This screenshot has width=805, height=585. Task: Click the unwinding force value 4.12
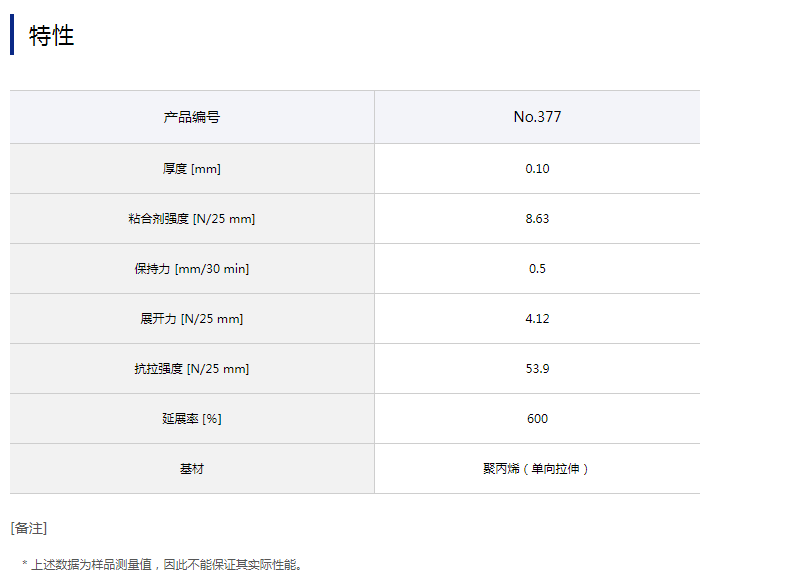pyautogui.click(x=537, y=319)
